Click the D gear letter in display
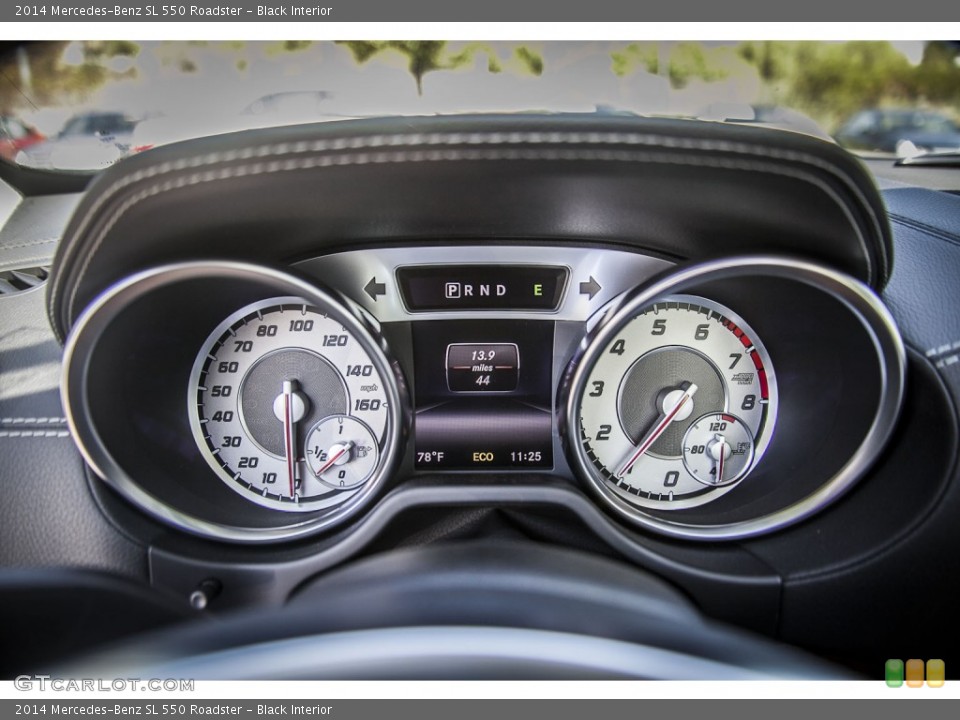Image resolution: width=960 pixels, height=720 pixels. 501,290
